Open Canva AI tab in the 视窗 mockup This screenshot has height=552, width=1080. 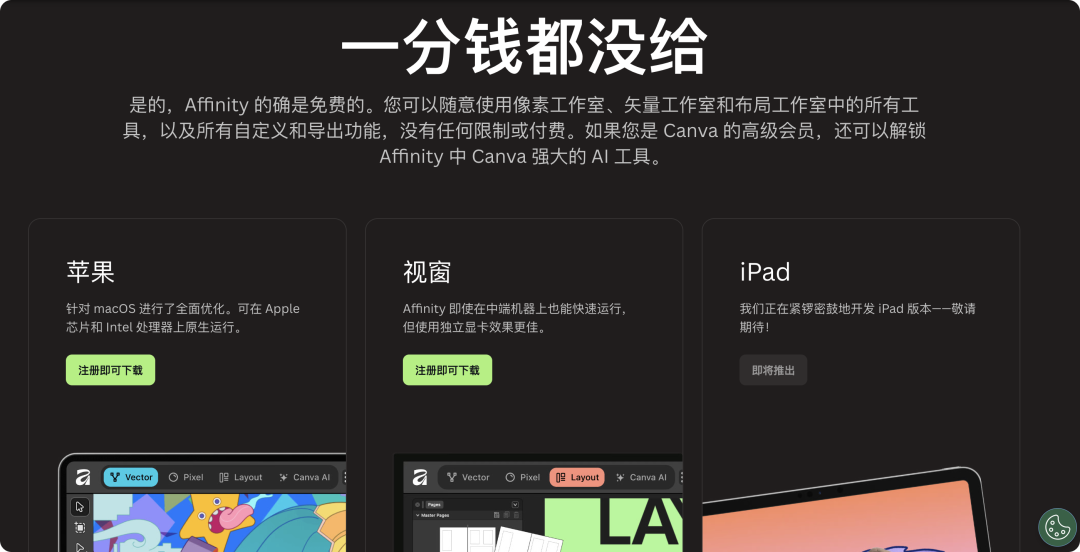click(641, 477)
